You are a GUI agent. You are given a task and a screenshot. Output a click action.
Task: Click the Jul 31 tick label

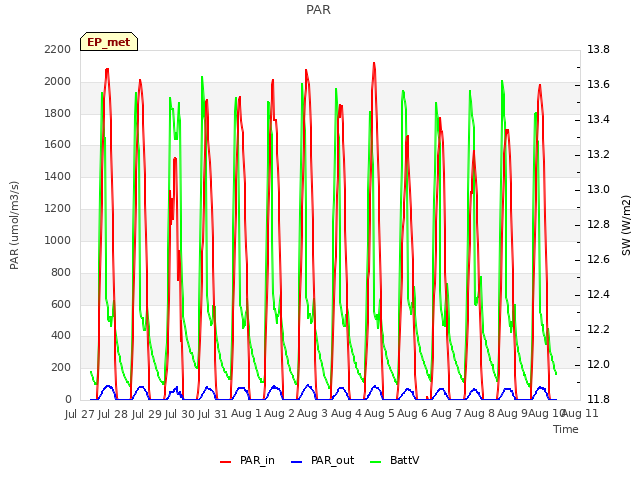click(x=213, y=414)
